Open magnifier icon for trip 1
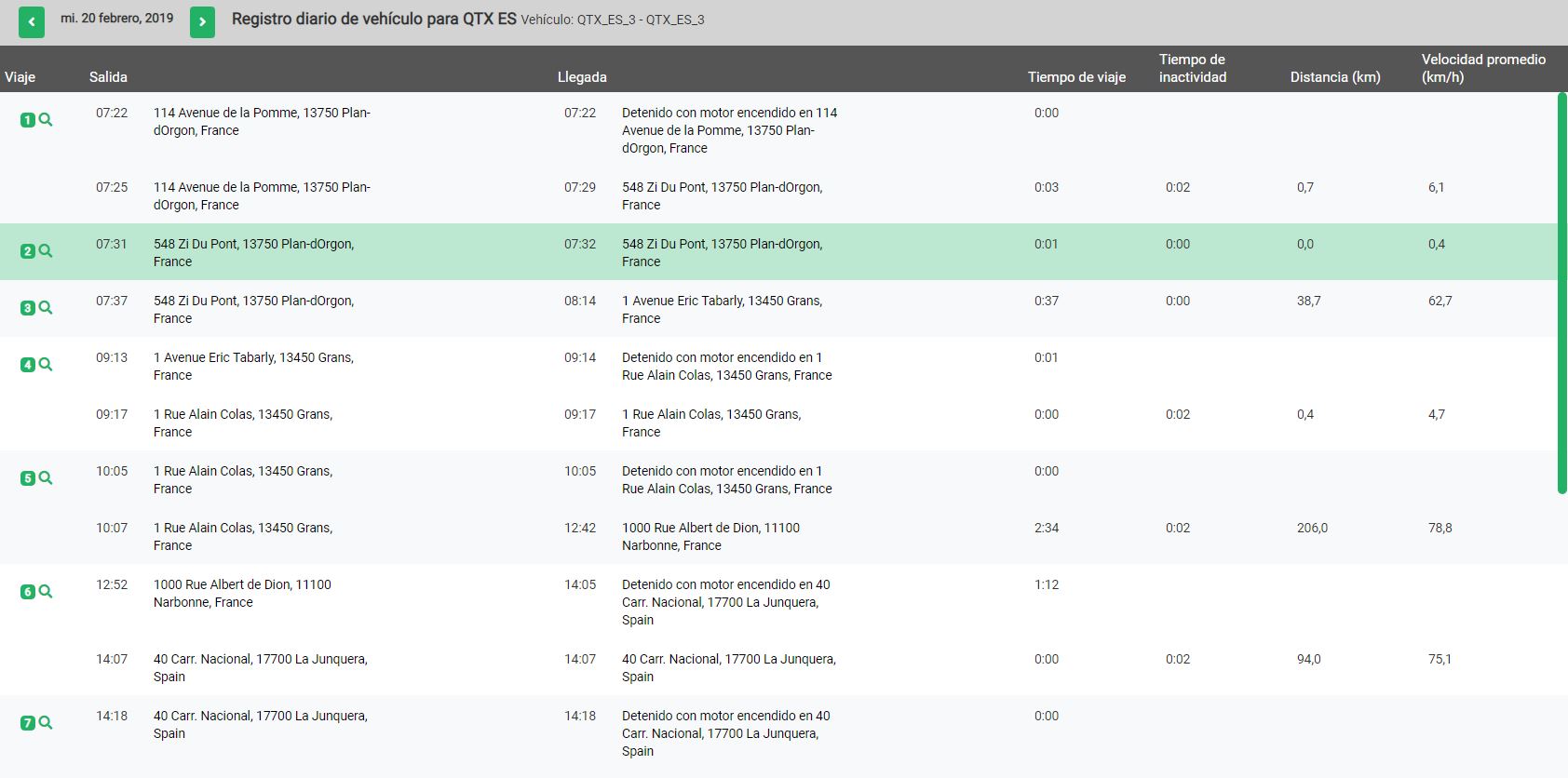Viewport: 1568px width, 778px height. 46,120
